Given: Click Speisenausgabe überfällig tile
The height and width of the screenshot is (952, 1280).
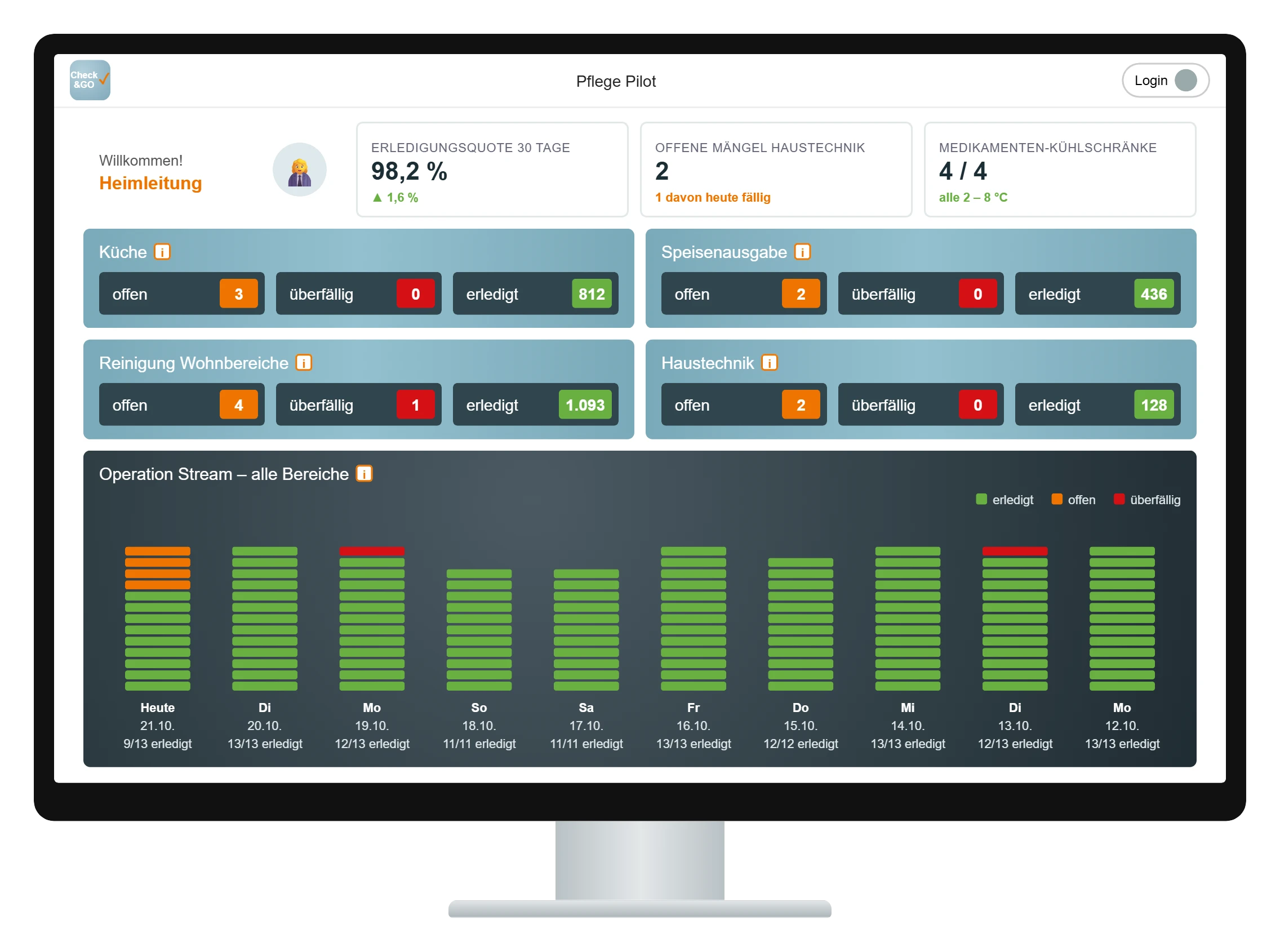Looking at the screenshot, I should coord(921,294).
